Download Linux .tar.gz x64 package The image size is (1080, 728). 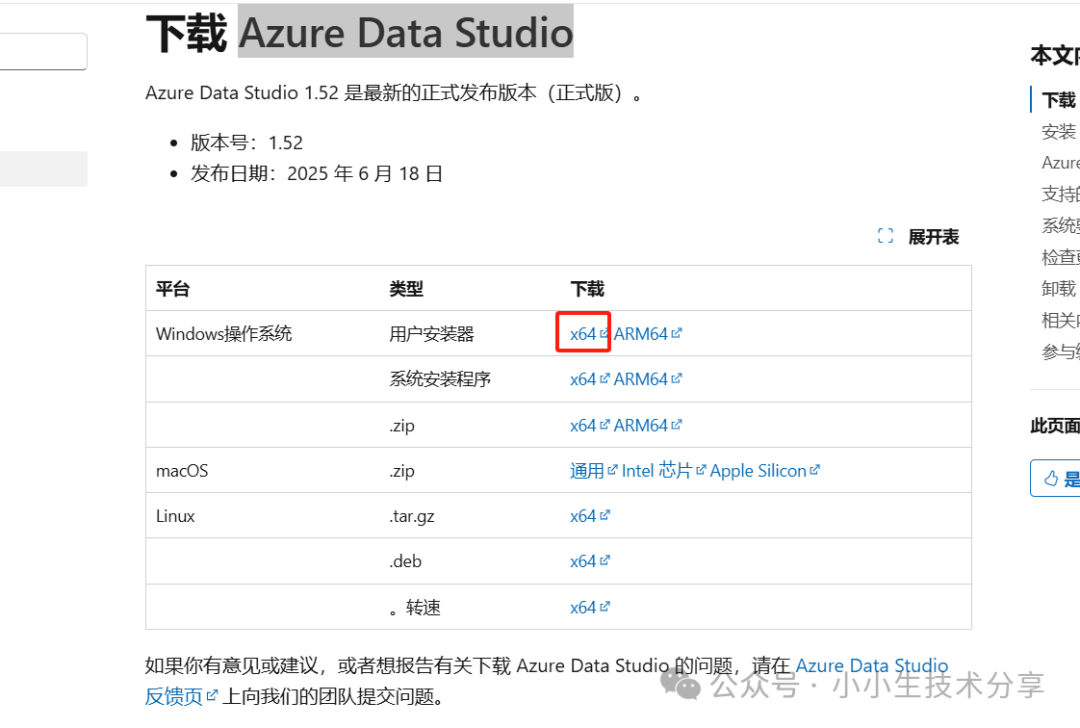(583, 517)
